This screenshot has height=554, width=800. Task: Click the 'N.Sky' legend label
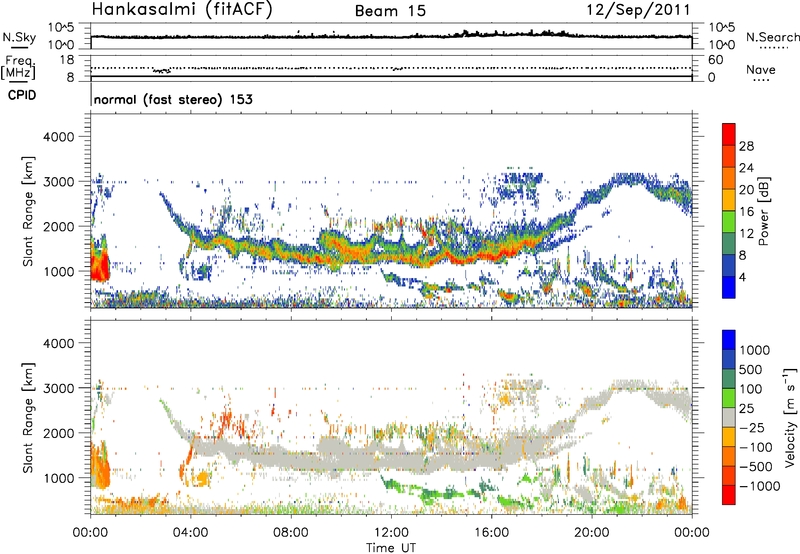[19, 37]
